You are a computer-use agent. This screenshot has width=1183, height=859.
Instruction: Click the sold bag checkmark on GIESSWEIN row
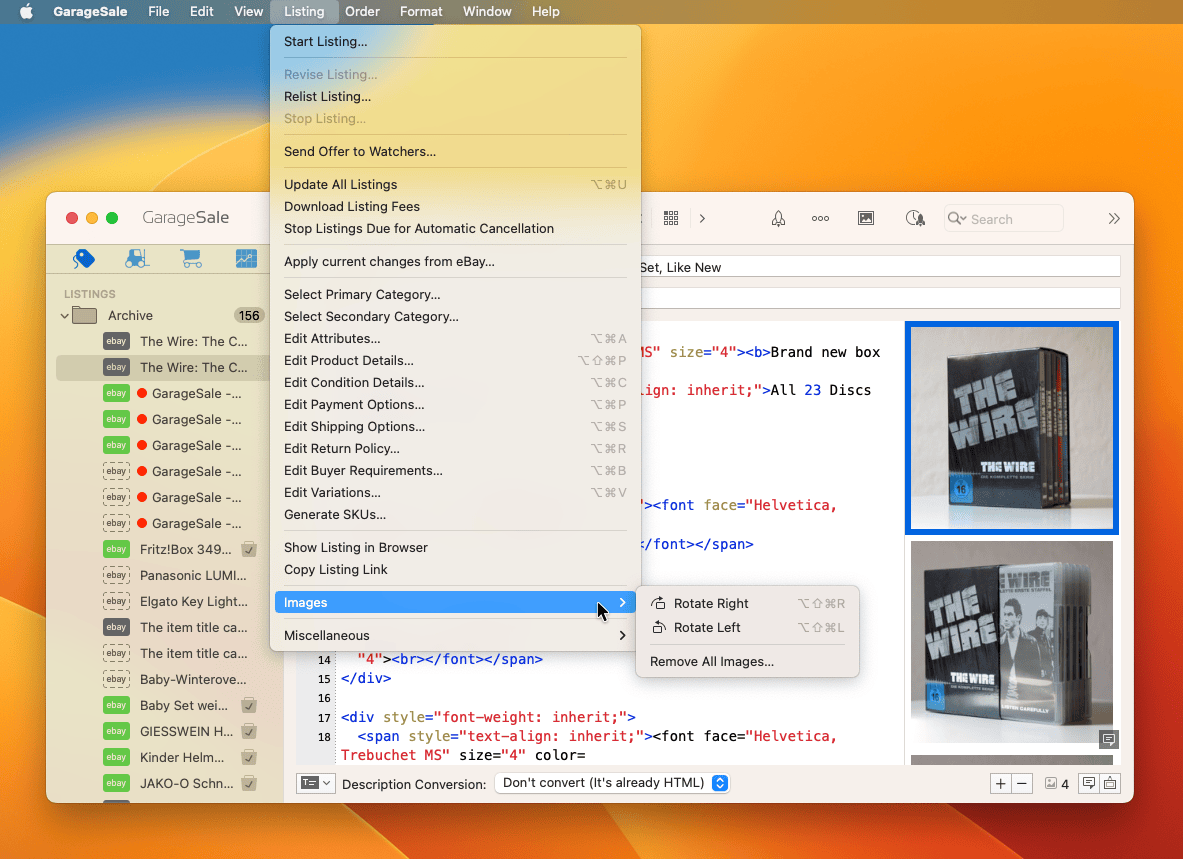pyautogui.click(x=249, y=732)
